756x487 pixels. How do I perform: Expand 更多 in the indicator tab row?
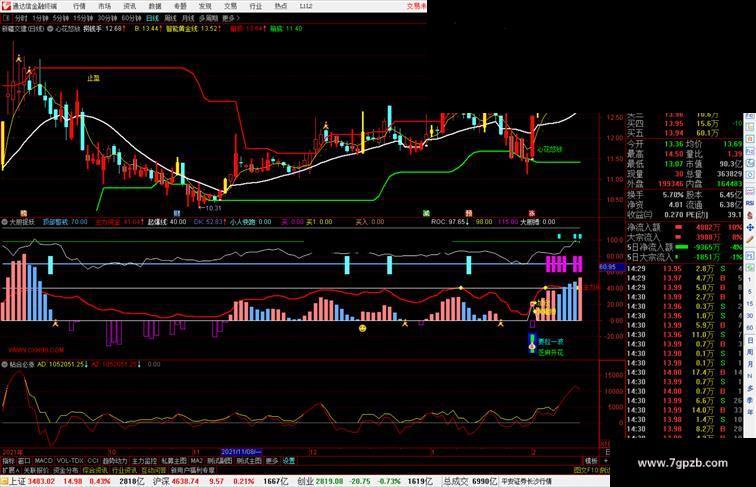pyautogui.click(x=272, y=461)
